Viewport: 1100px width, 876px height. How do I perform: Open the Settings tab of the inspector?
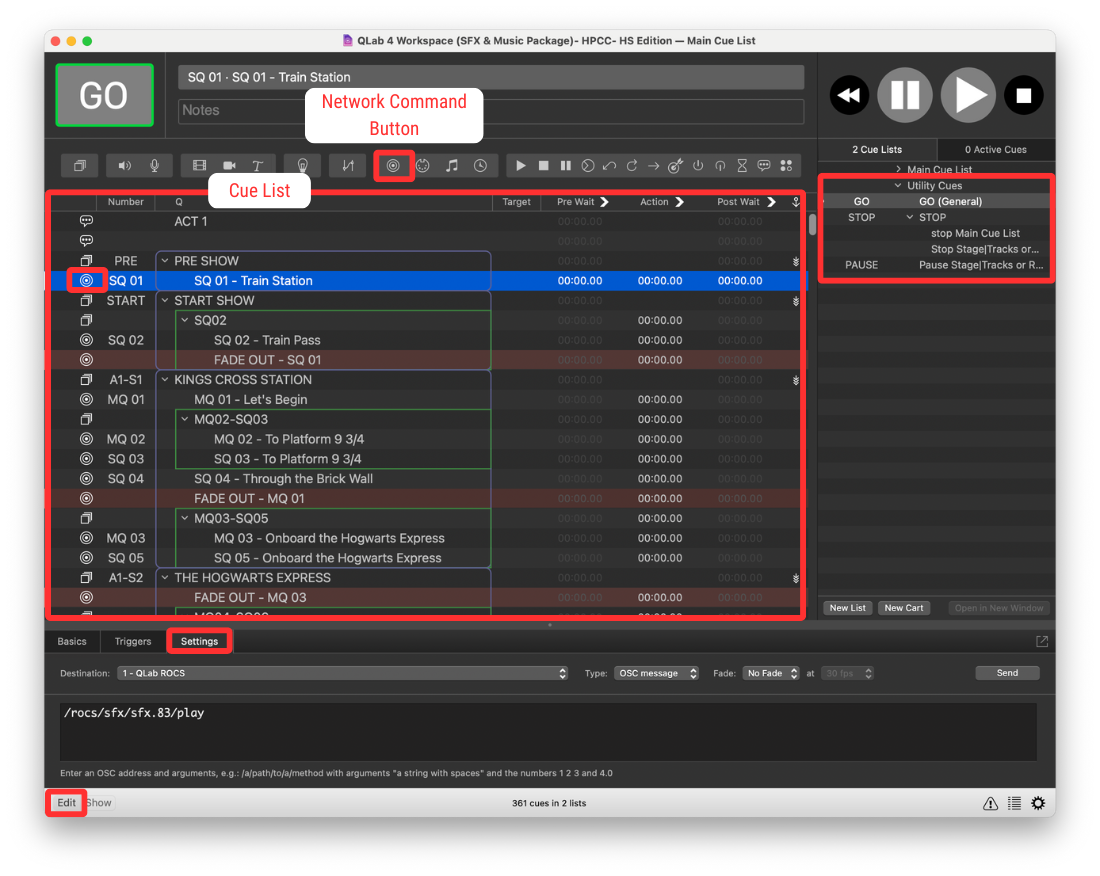[x=199, y=641]
